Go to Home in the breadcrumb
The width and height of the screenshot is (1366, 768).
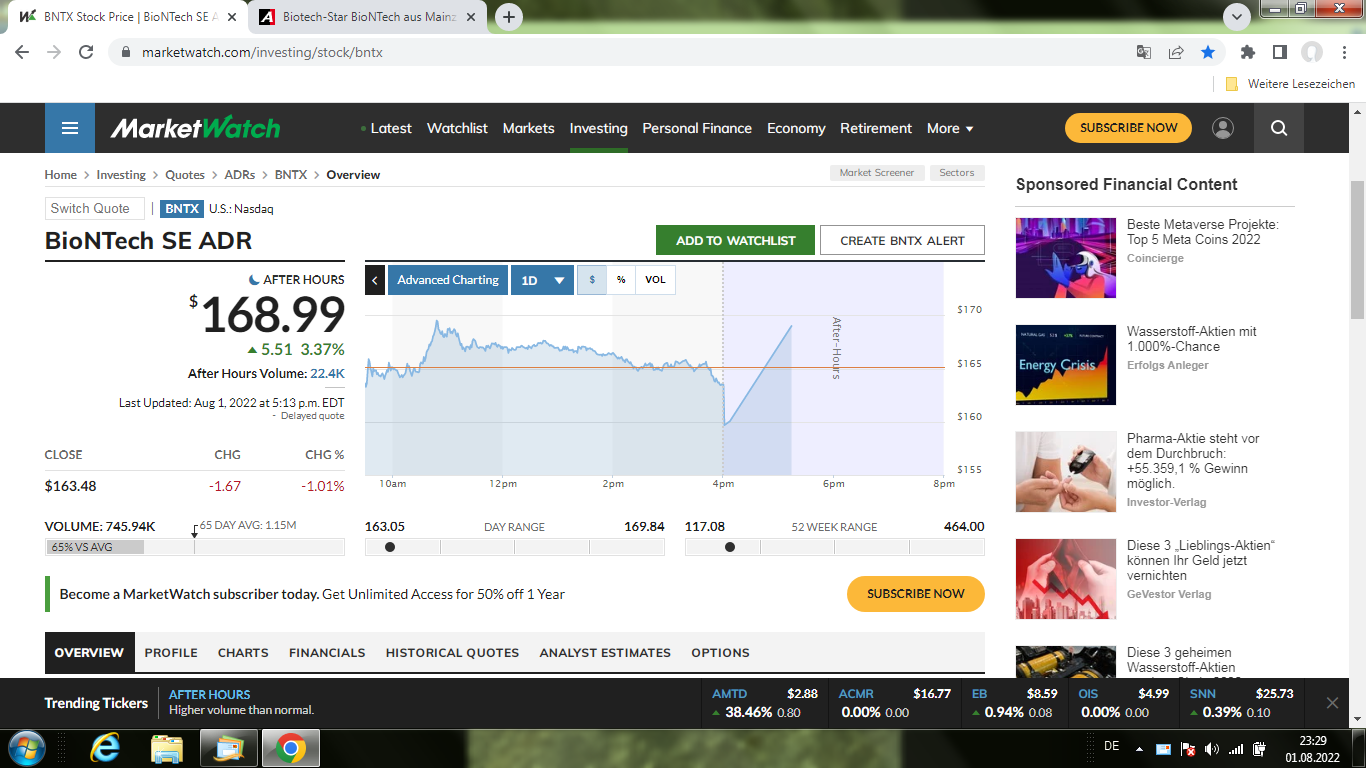click(60, 175)
